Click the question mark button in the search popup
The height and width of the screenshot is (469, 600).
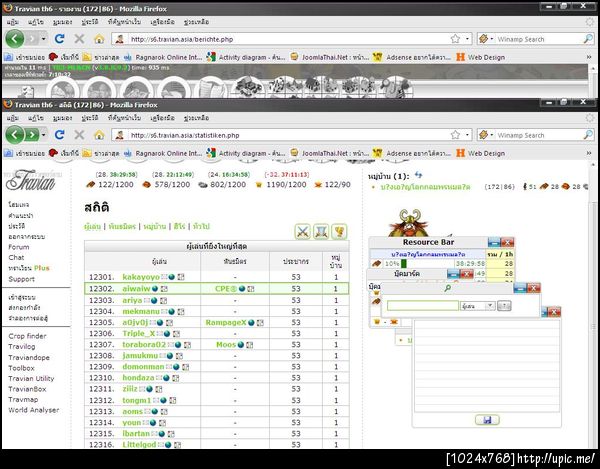click(x=504, y=306)
